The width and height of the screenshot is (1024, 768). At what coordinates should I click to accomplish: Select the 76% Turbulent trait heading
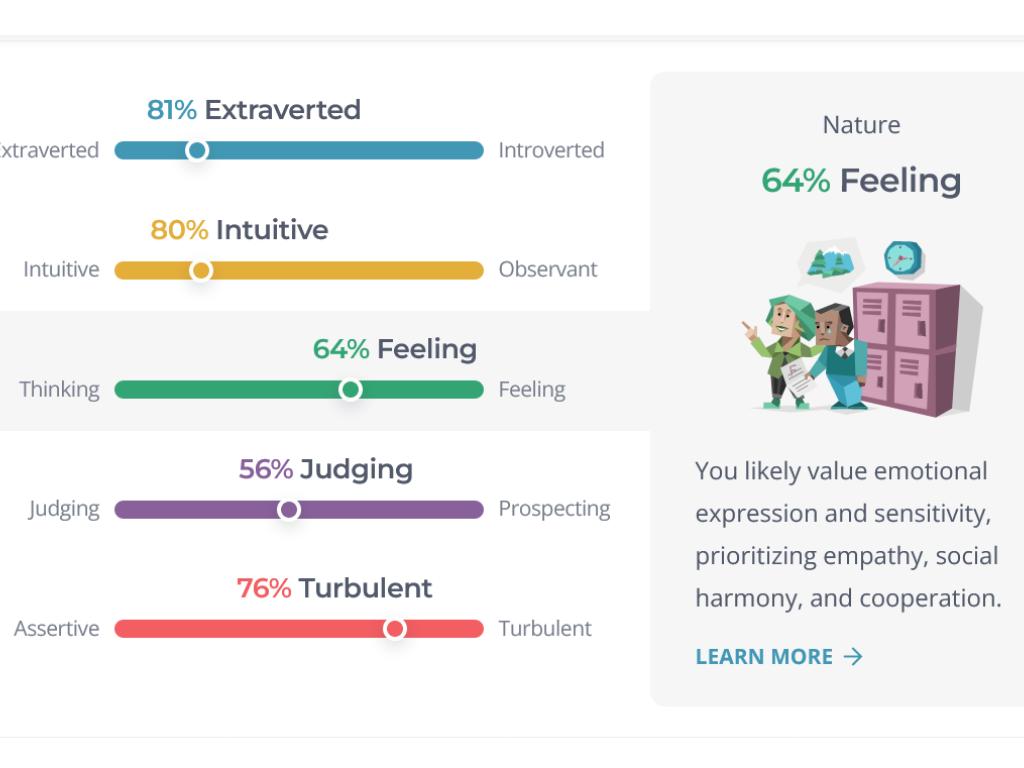point(334,588)
